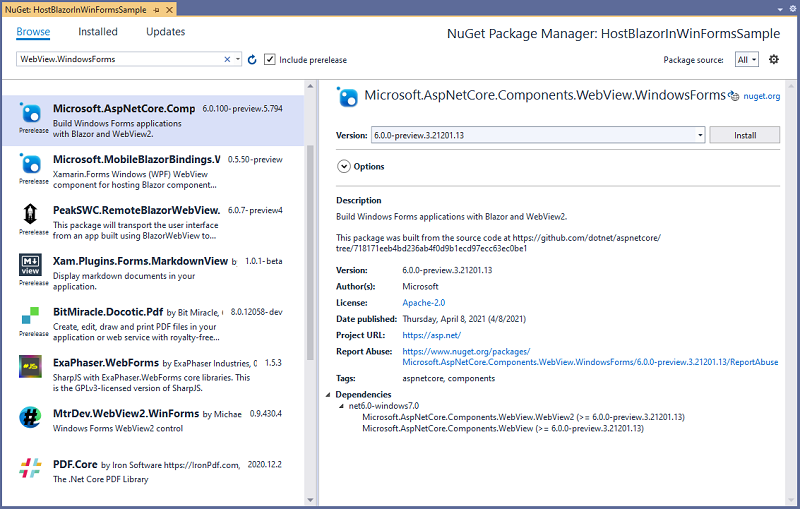800x509 pixels.
Task: Select MtrDev.WebView2.WinForms package row
Action: point(153,426)
